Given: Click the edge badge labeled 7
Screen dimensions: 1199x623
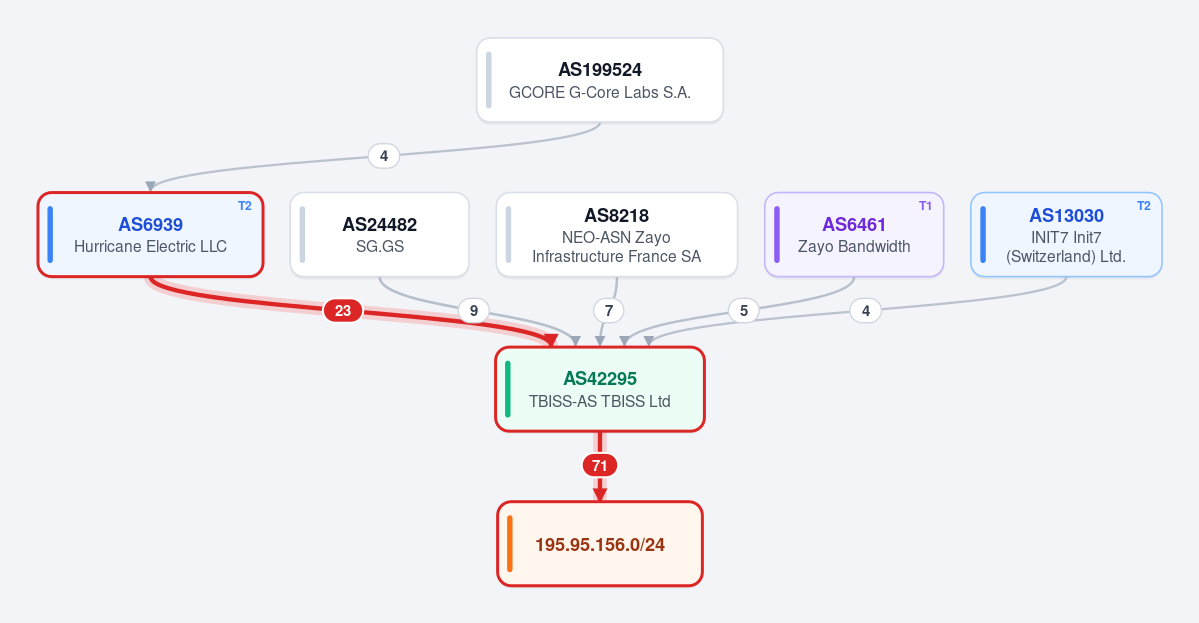Looking at the screenshot, I should click(x=609, y=310).
